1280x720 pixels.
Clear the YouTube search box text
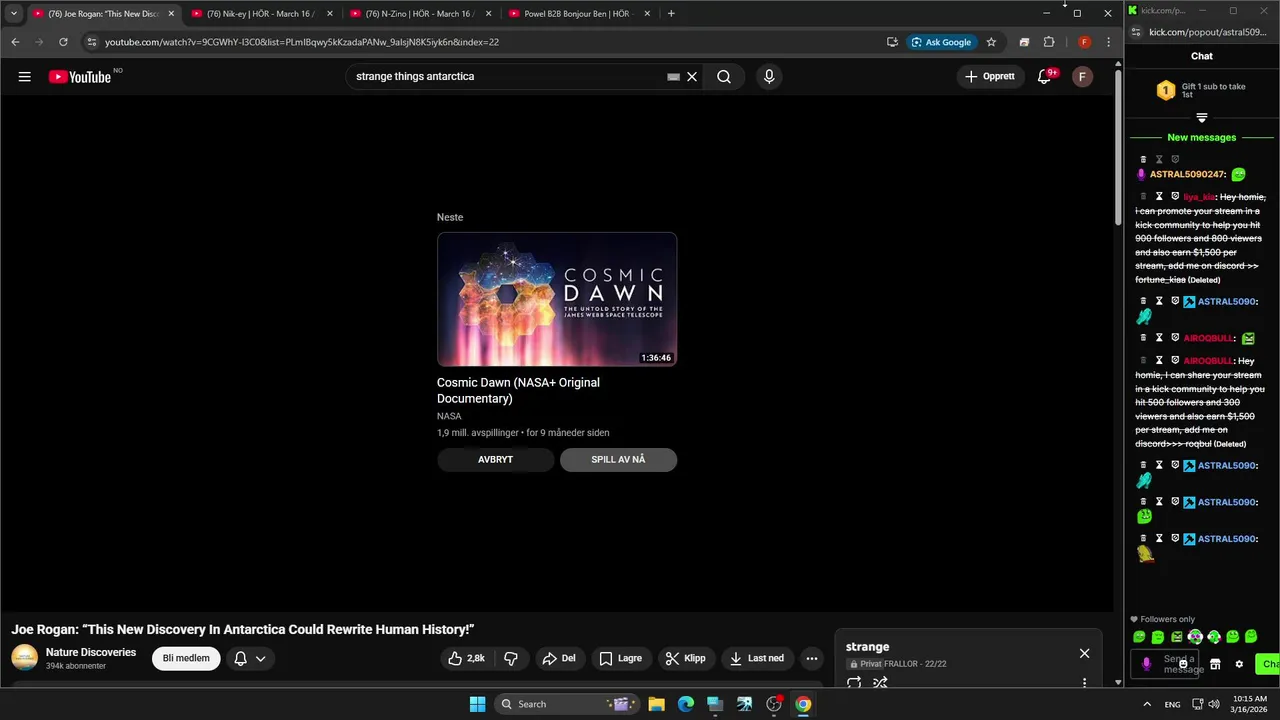(691, 77)
